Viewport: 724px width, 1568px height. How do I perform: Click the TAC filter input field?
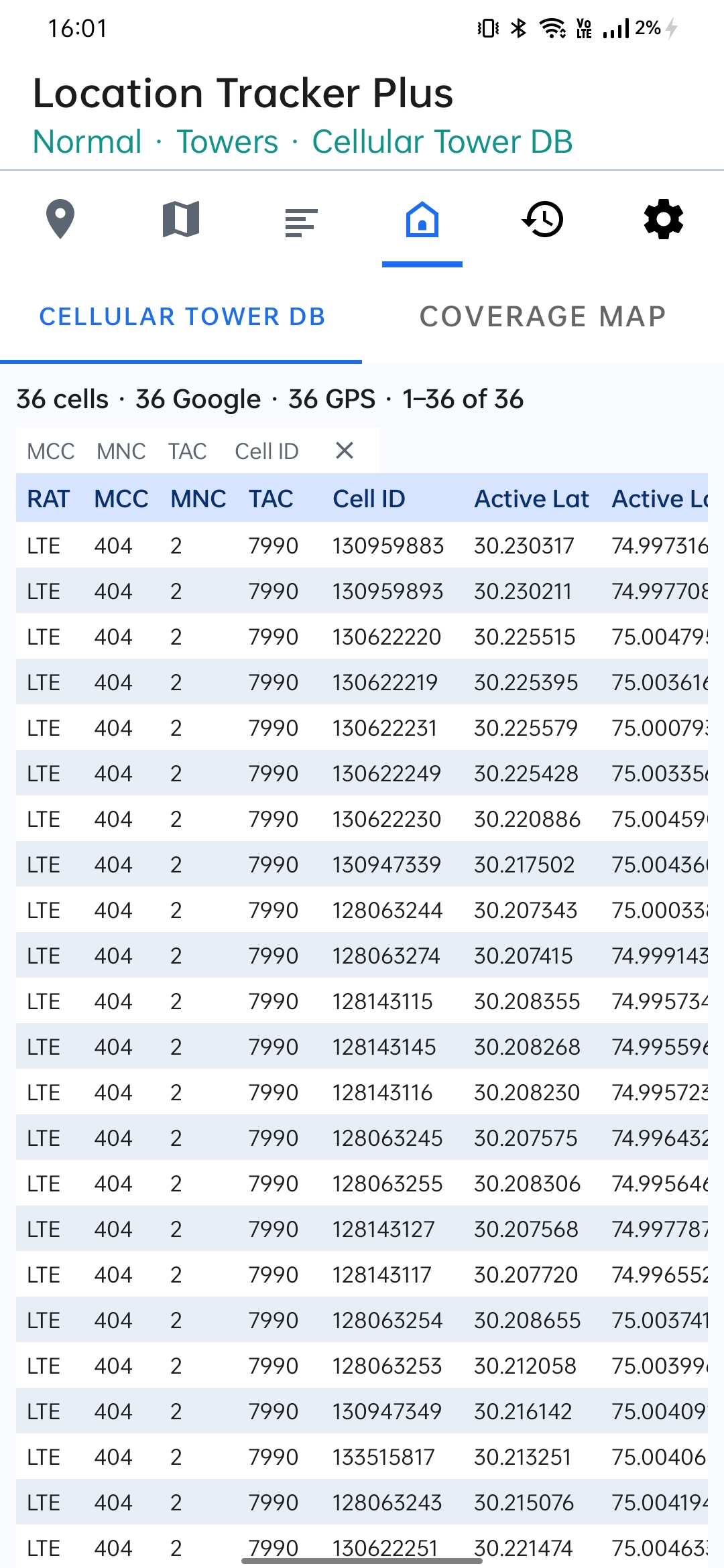click(188, 451)
